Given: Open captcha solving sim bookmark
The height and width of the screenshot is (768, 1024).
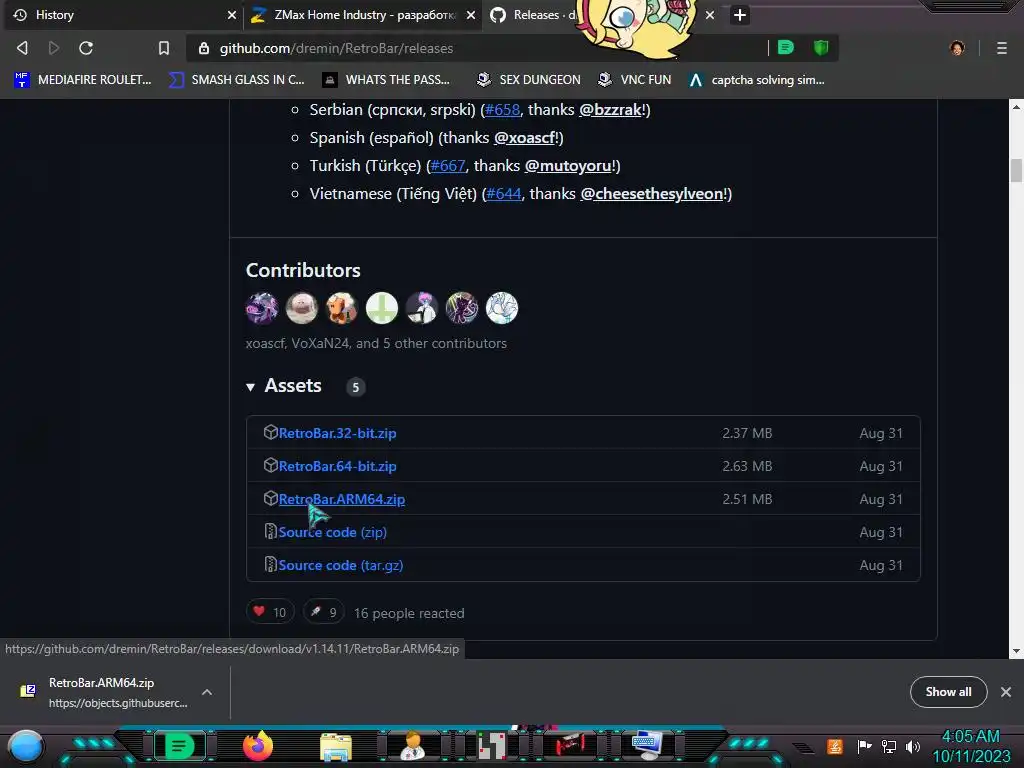Looking at the screenshot, I should click(757, 80).
